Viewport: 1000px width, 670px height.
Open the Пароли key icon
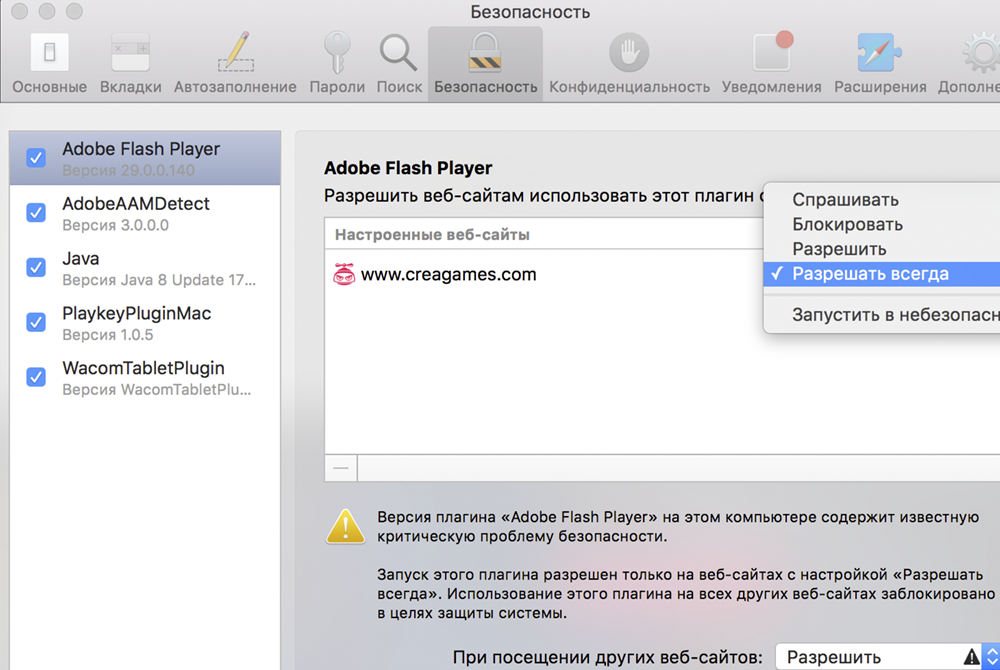337,53
